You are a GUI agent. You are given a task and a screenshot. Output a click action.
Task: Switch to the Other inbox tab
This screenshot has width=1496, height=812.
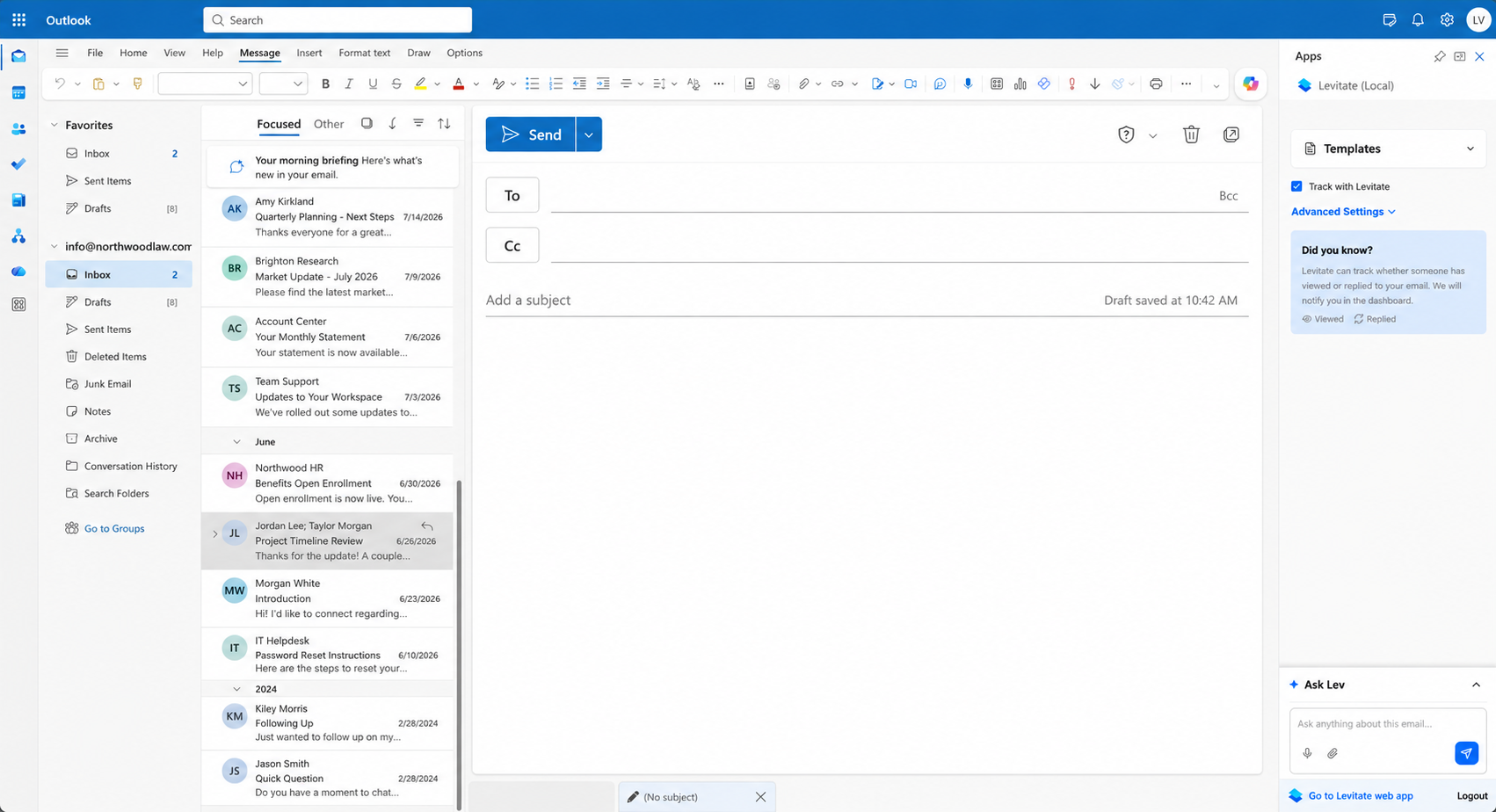tap(329, 124)
